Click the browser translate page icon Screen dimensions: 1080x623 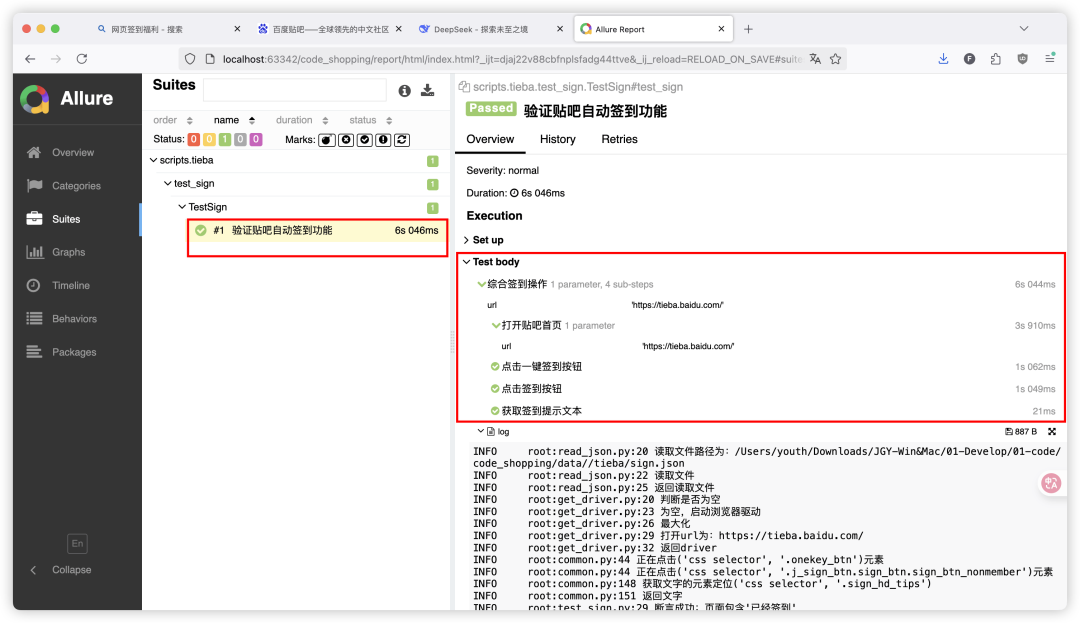pyautogui.click(x=815, y=59)
